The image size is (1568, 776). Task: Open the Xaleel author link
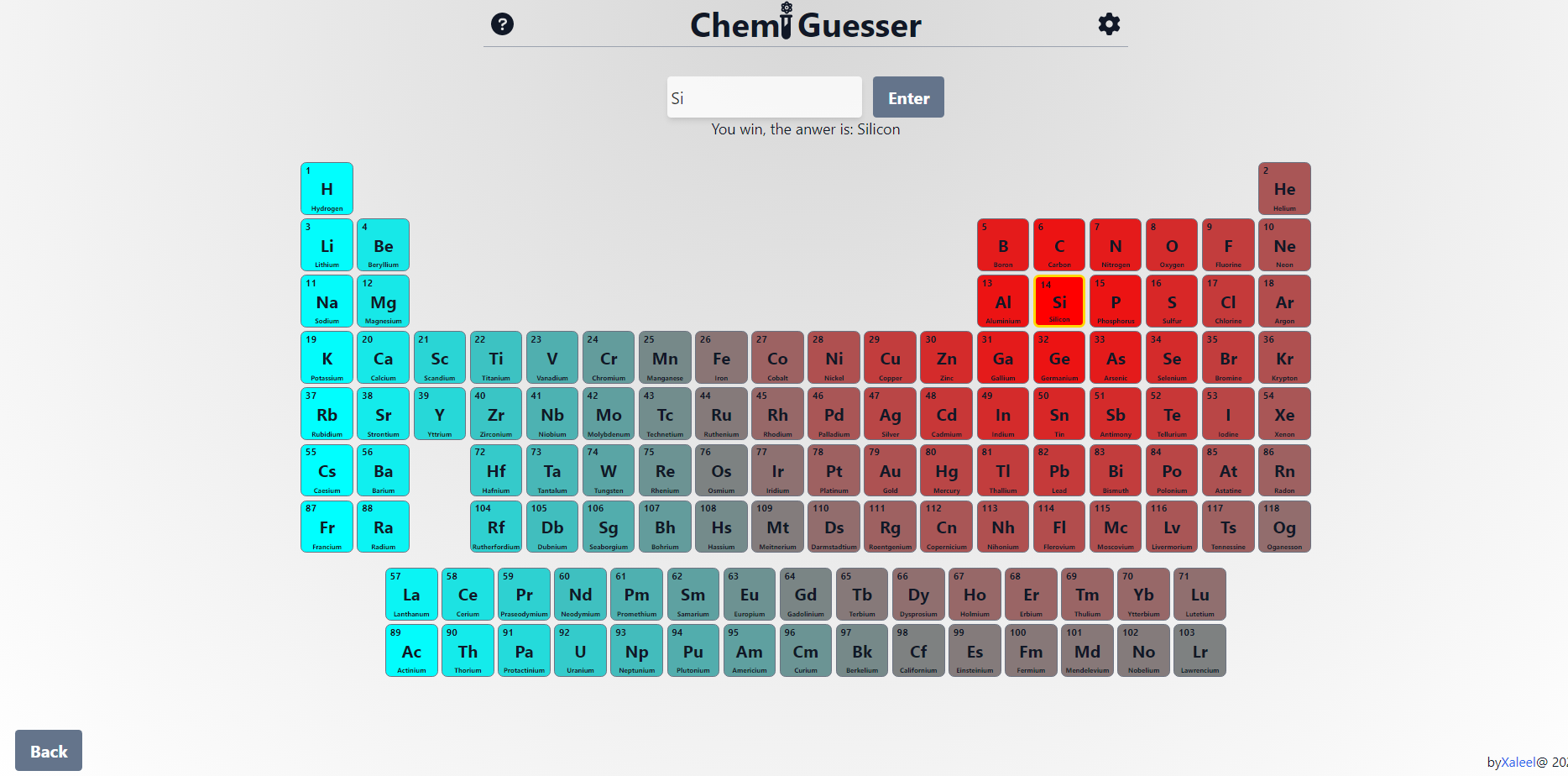coord(1518,762)
